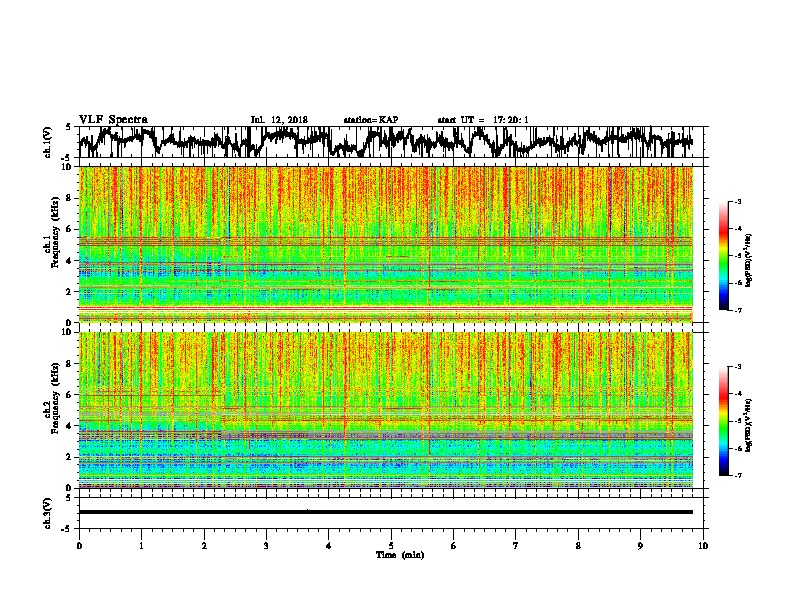Image resolution: width=792 pixels, height=612 pixels.
Task: Click the time axis tick label '8'
Action: tap(578, 546)
